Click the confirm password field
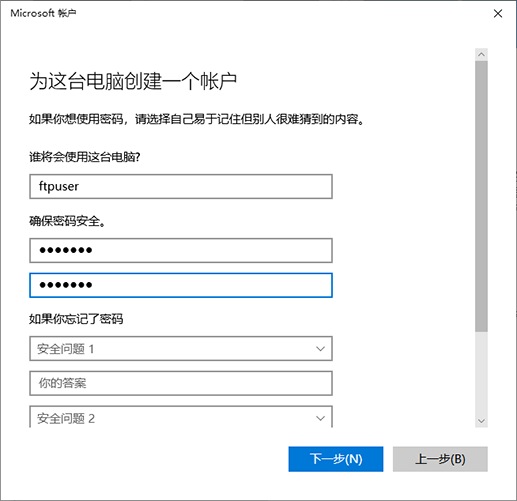Screen dimensions: 517x501 tap(181, 285)
